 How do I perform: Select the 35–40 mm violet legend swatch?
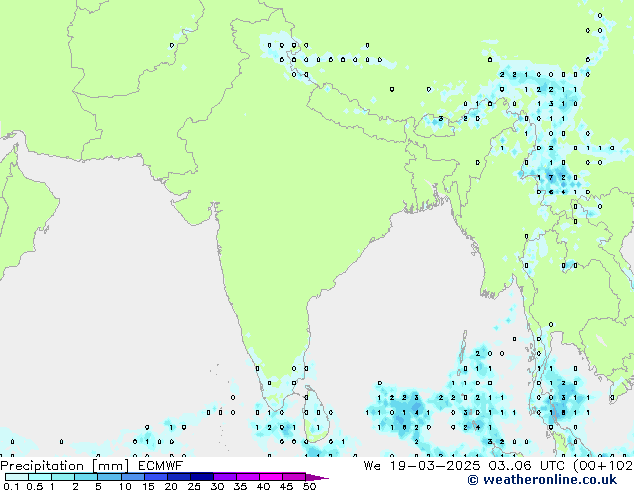coord(248,477)
